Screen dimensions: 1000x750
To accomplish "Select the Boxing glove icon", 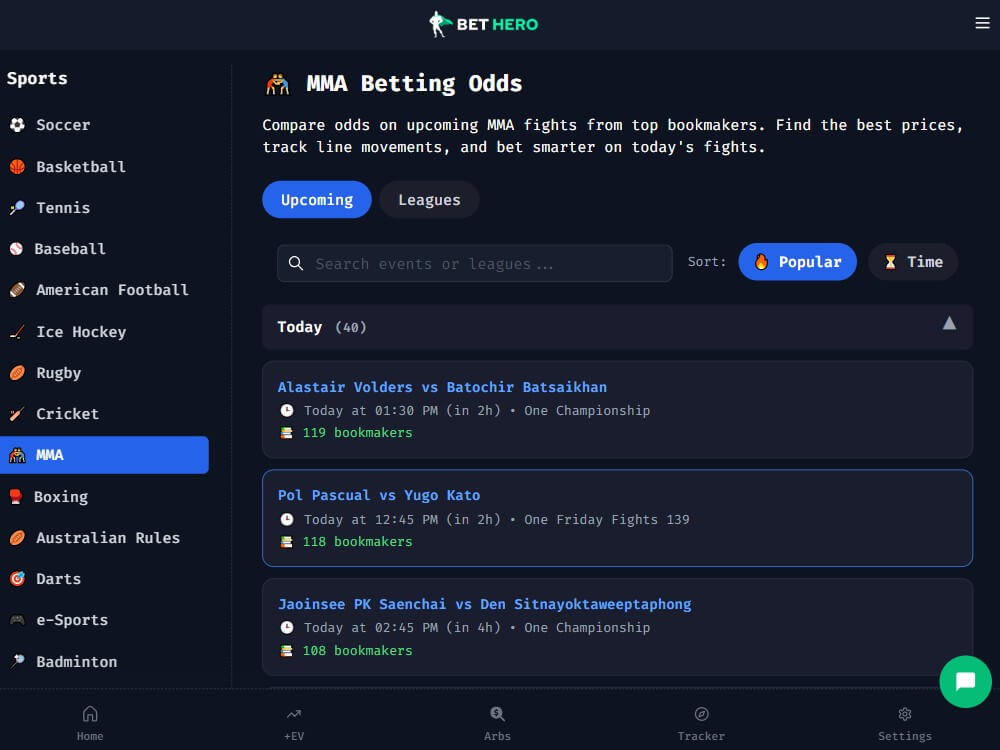I will (17, 496).
